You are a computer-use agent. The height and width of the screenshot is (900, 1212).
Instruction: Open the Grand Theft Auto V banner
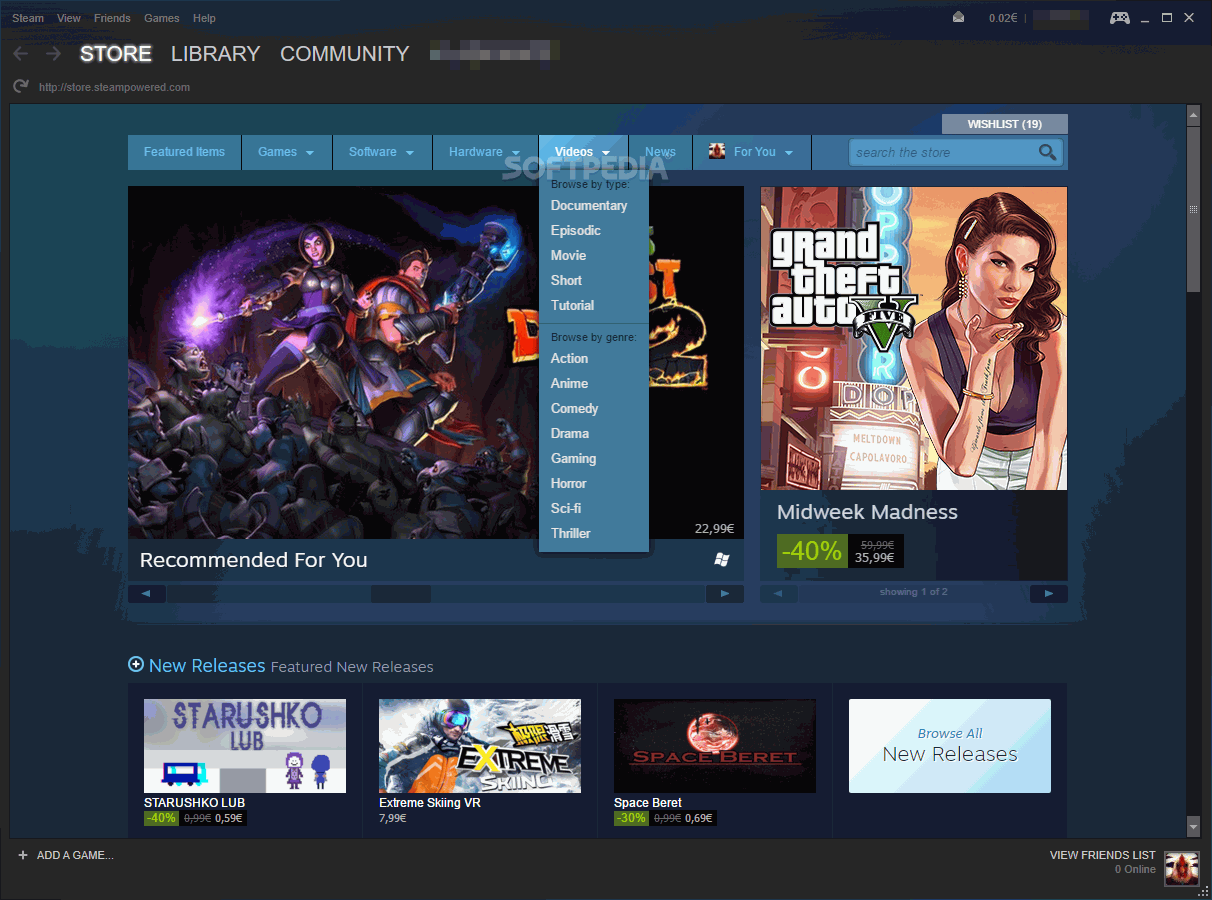[x=914, y=338]
